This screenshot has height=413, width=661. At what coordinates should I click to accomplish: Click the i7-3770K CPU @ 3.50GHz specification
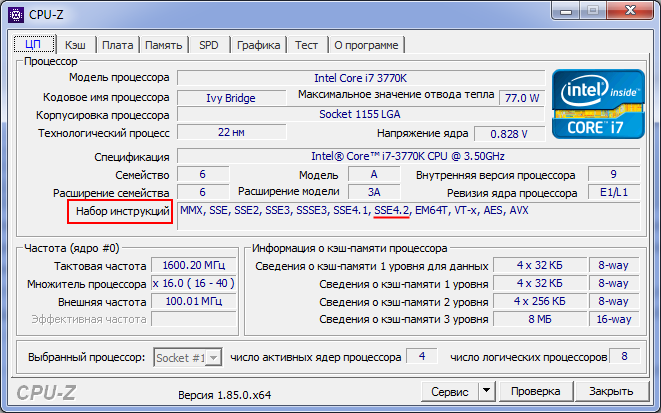[x=408, y=156]
